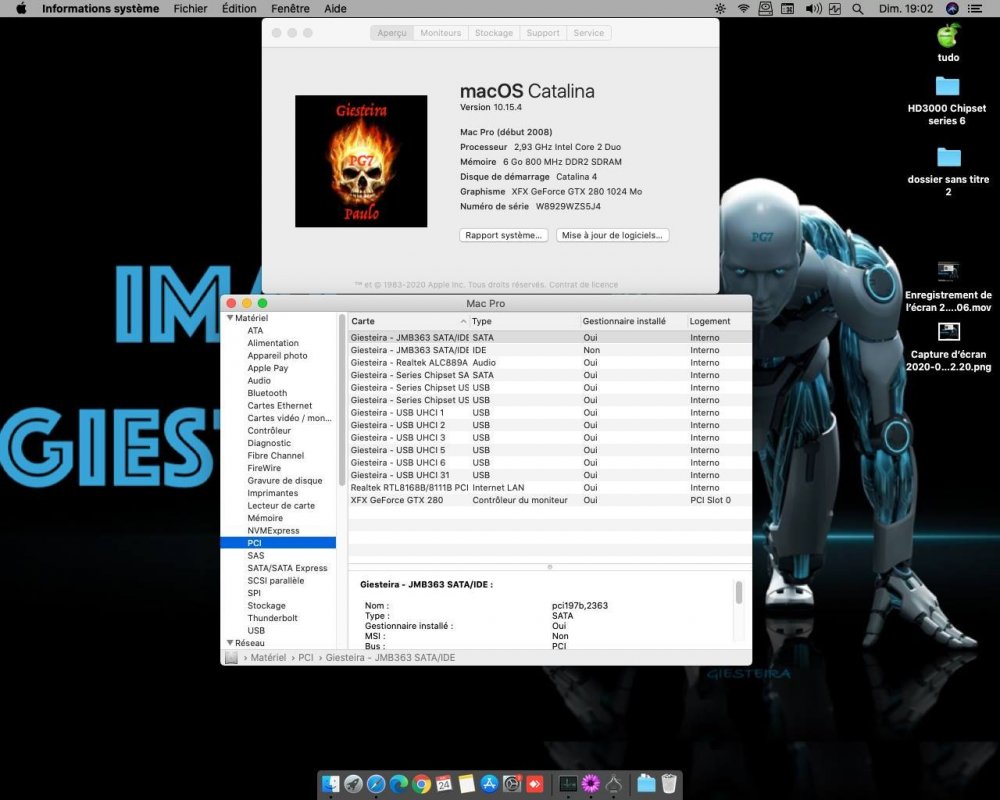Open Activity Monitor in the dock
Image resolution: width=1000 pixels, height=800 pixels.
[x=568, y=783]
